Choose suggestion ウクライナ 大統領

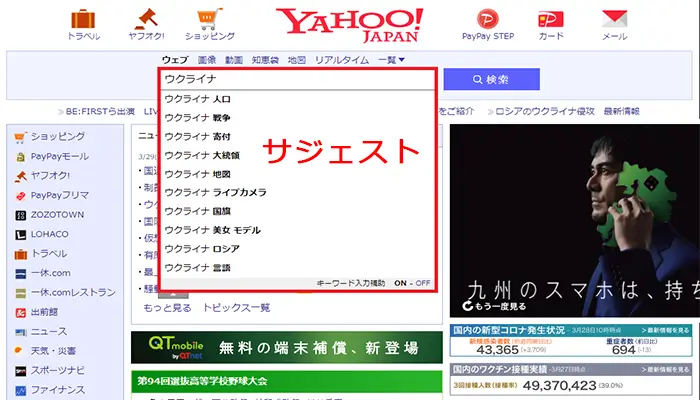[x=297, y=155]
